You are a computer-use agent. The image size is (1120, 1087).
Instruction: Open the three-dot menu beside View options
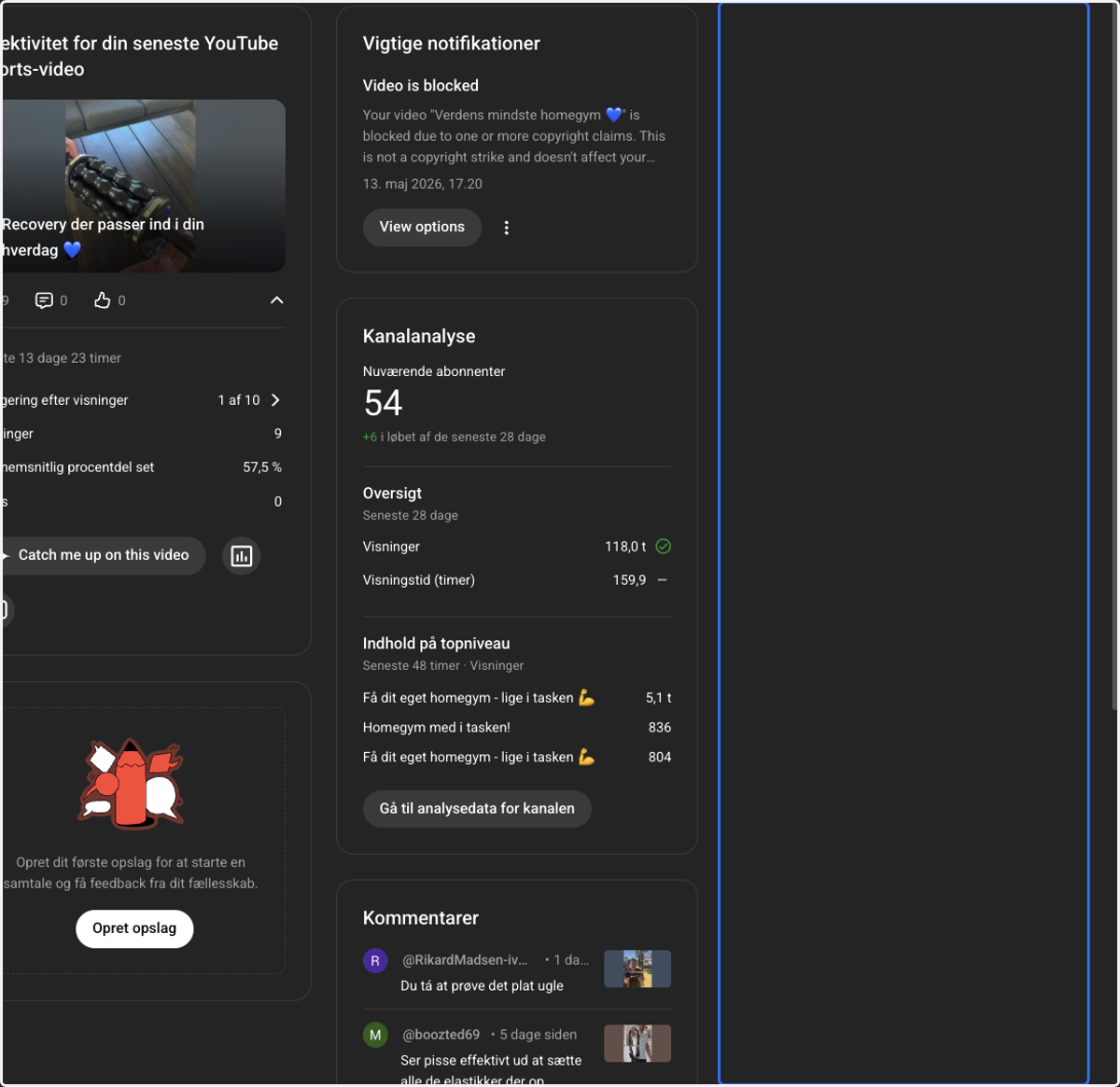[507, 228]
